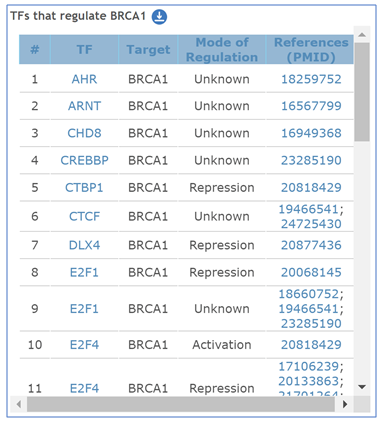Open the DLX4 TF link
383x424 pixels.
coord(84,245)
